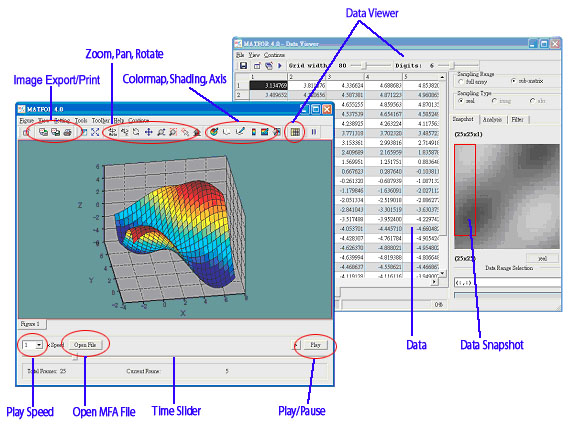Click the export image icon beside the printer
Viewport: 570px width, 427px height.
[55, 132]
